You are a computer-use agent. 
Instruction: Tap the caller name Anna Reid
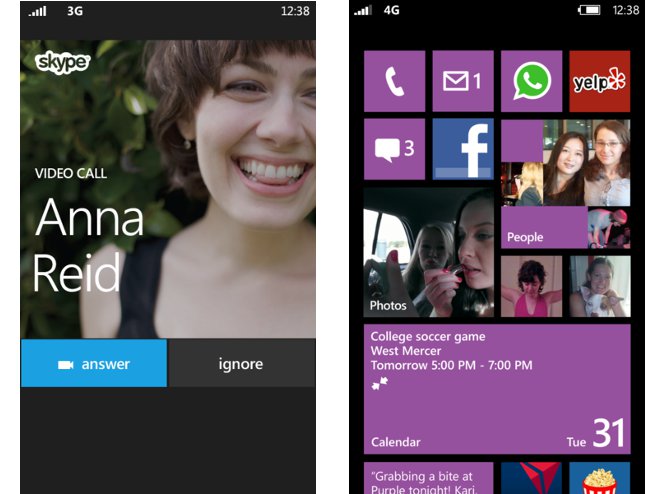point(89,244)
